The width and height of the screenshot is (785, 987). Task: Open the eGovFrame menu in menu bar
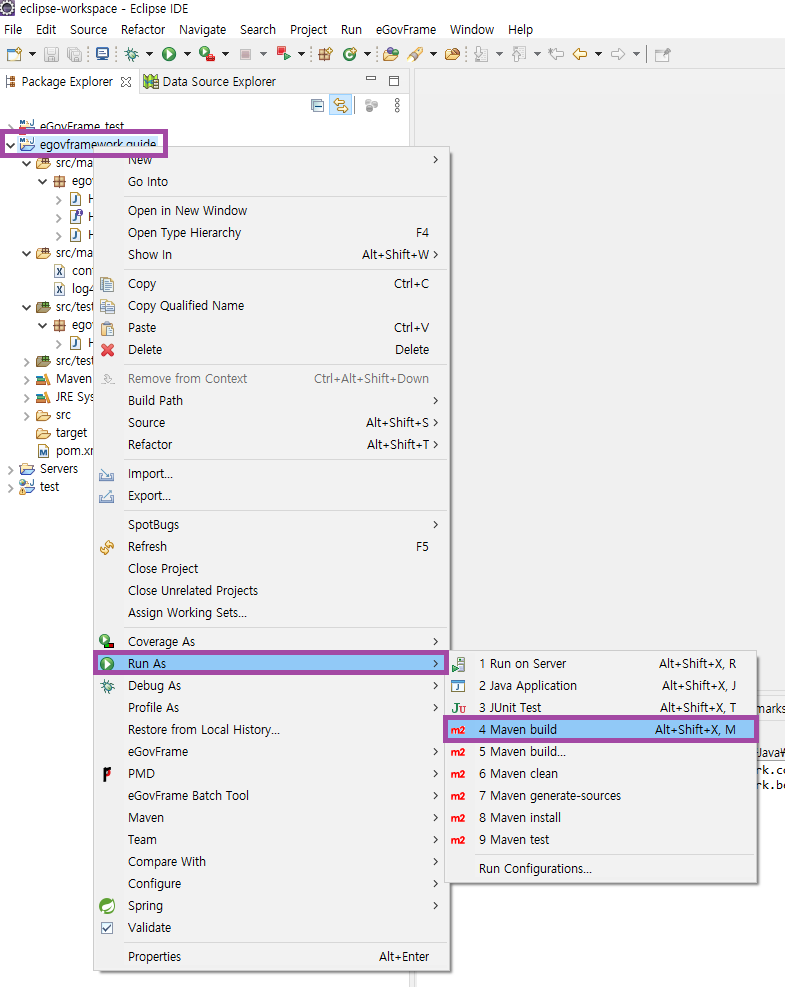pos(405,30)
